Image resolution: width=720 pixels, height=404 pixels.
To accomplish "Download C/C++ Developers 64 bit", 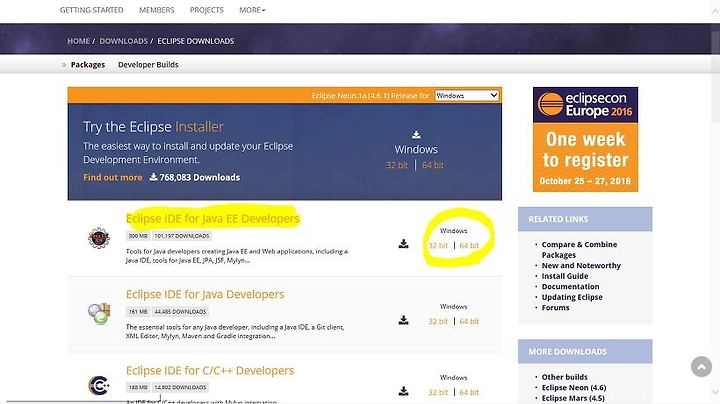I will pos(469,392).
